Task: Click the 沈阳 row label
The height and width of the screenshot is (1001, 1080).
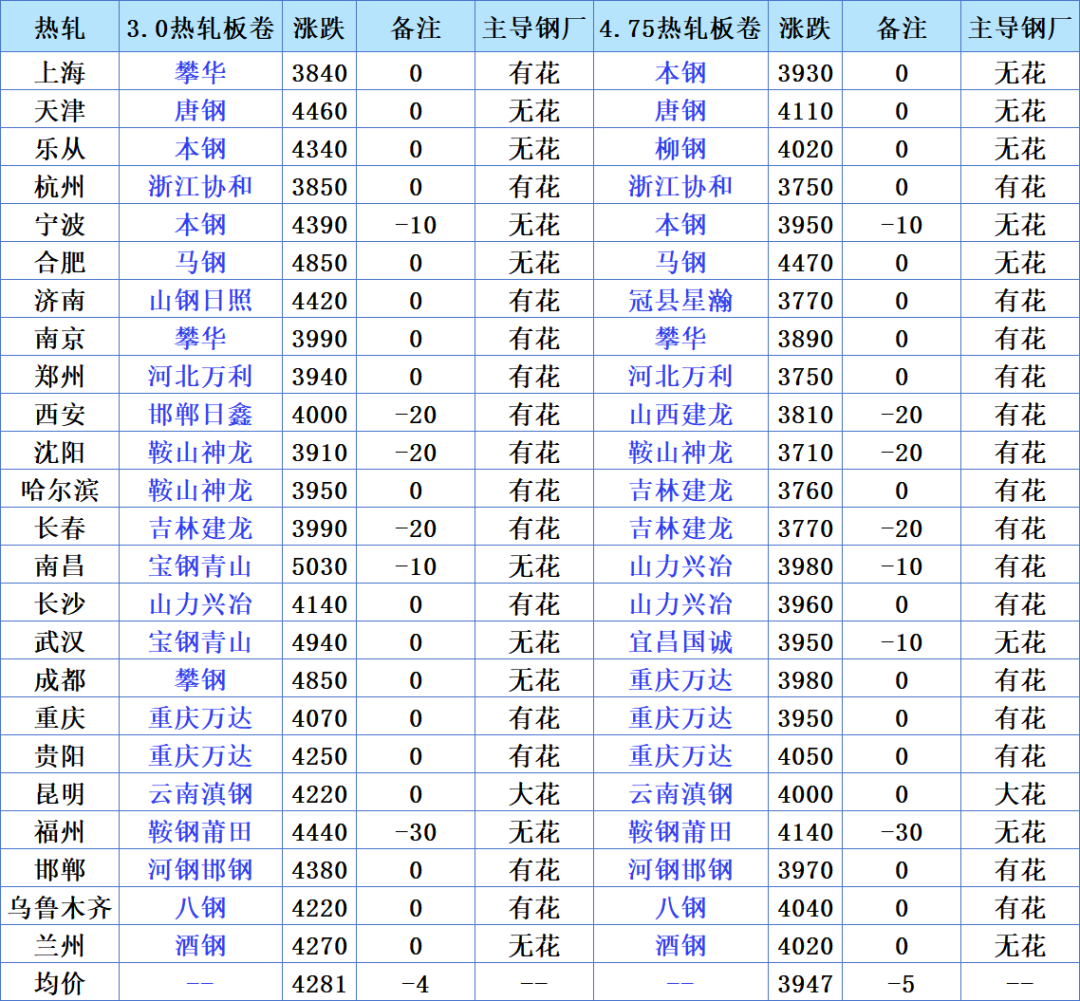Action: coord(60,452)
